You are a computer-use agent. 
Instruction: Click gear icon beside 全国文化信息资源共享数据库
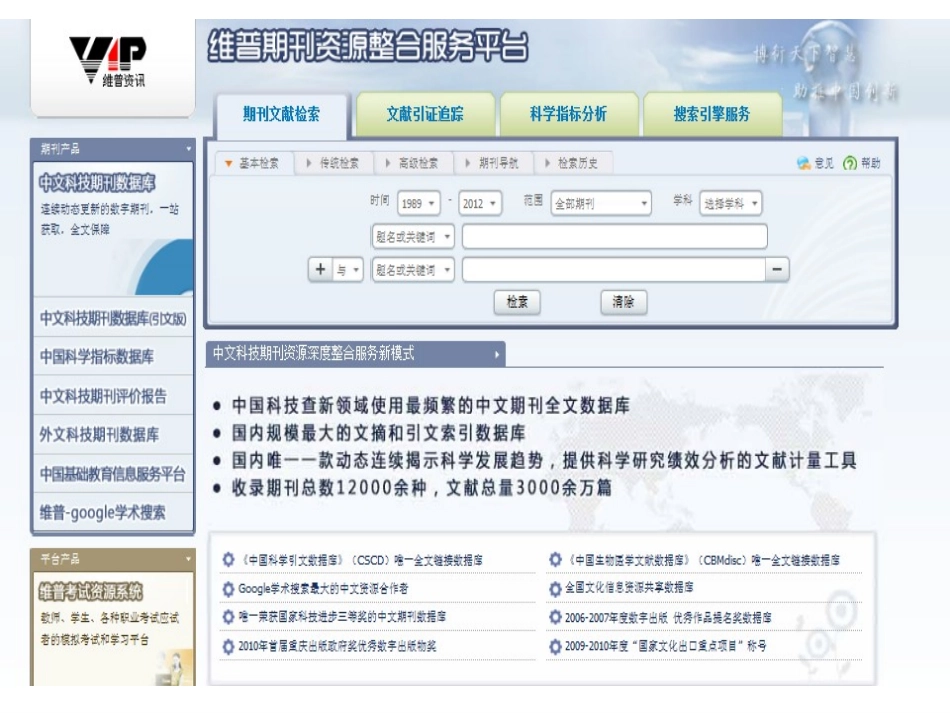click(x=555, y=588)
